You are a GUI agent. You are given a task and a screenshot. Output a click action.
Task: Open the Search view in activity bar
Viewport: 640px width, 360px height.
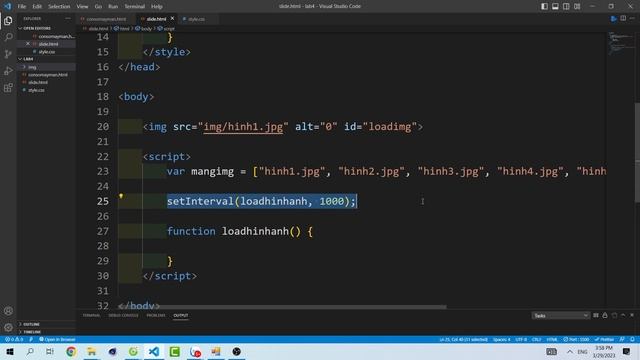(8, 38)
